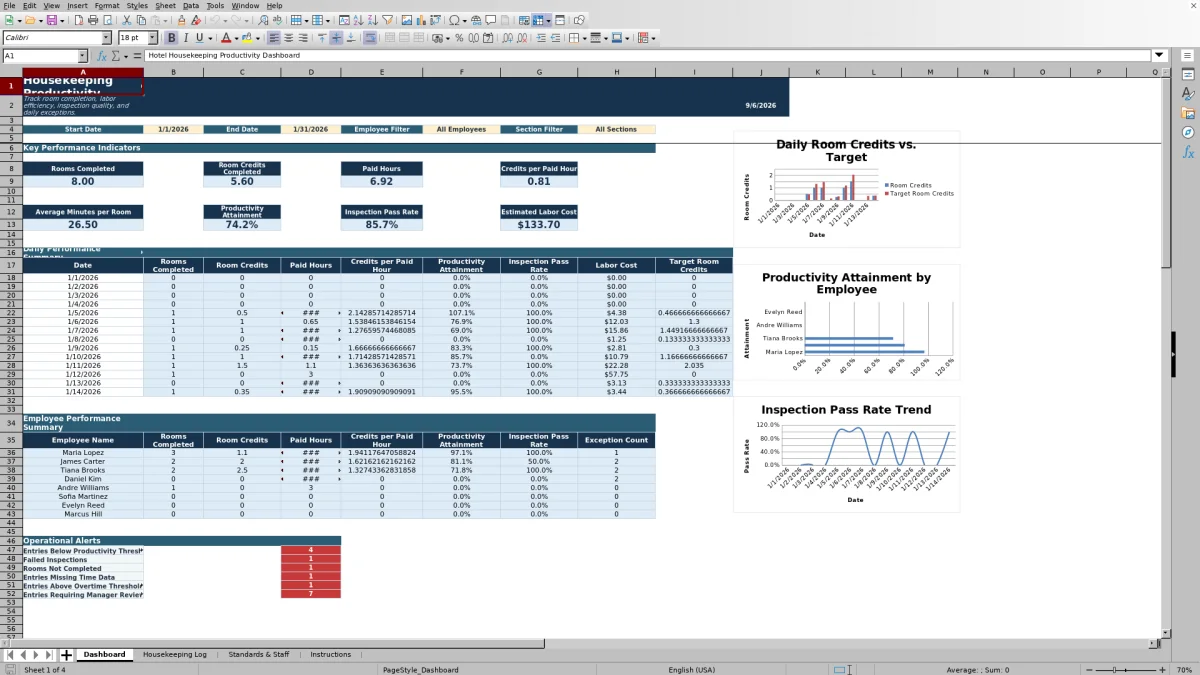
Task: Open Highlighting Color dropdown arrow
Action: point(258,38)
